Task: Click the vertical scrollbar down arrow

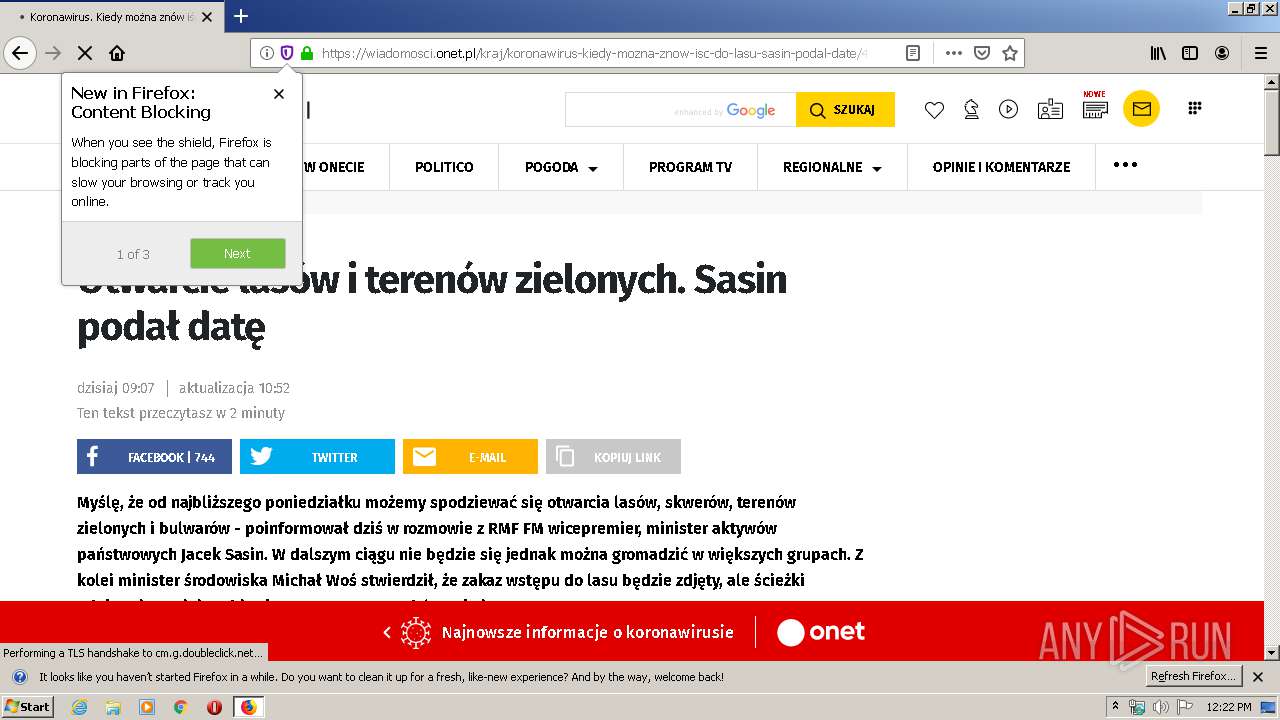Action: (x=1272, y=653)
